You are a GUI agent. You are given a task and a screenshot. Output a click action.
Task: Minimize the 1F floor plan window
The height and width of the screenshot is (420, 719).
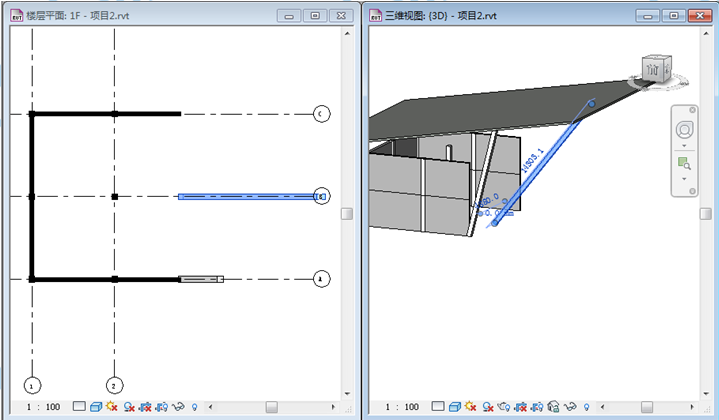pyautogui.click(x=289, y=16)
